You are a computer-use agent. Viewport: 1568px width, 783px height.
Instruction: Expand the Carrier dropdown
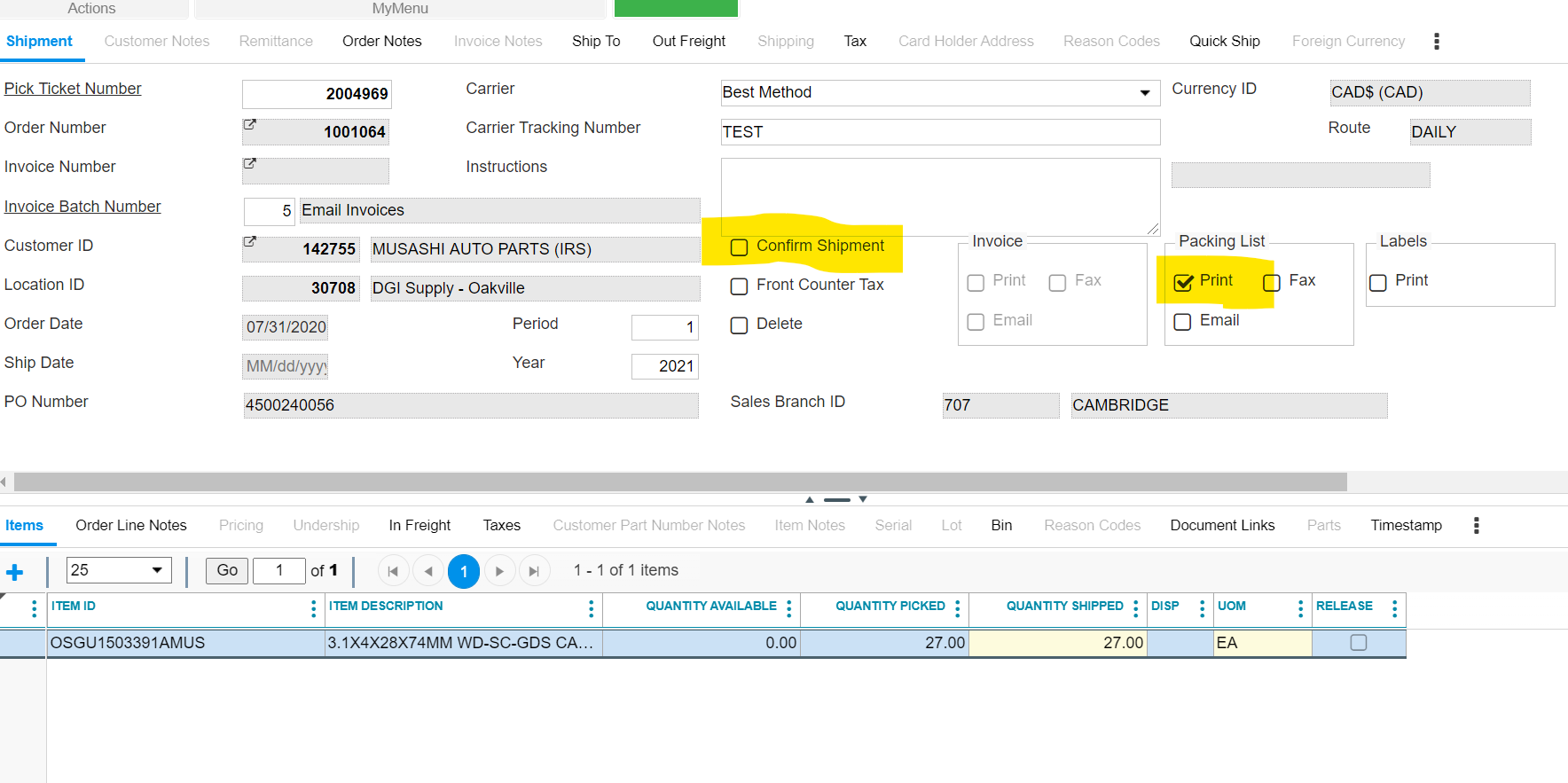click(1144, 93)
